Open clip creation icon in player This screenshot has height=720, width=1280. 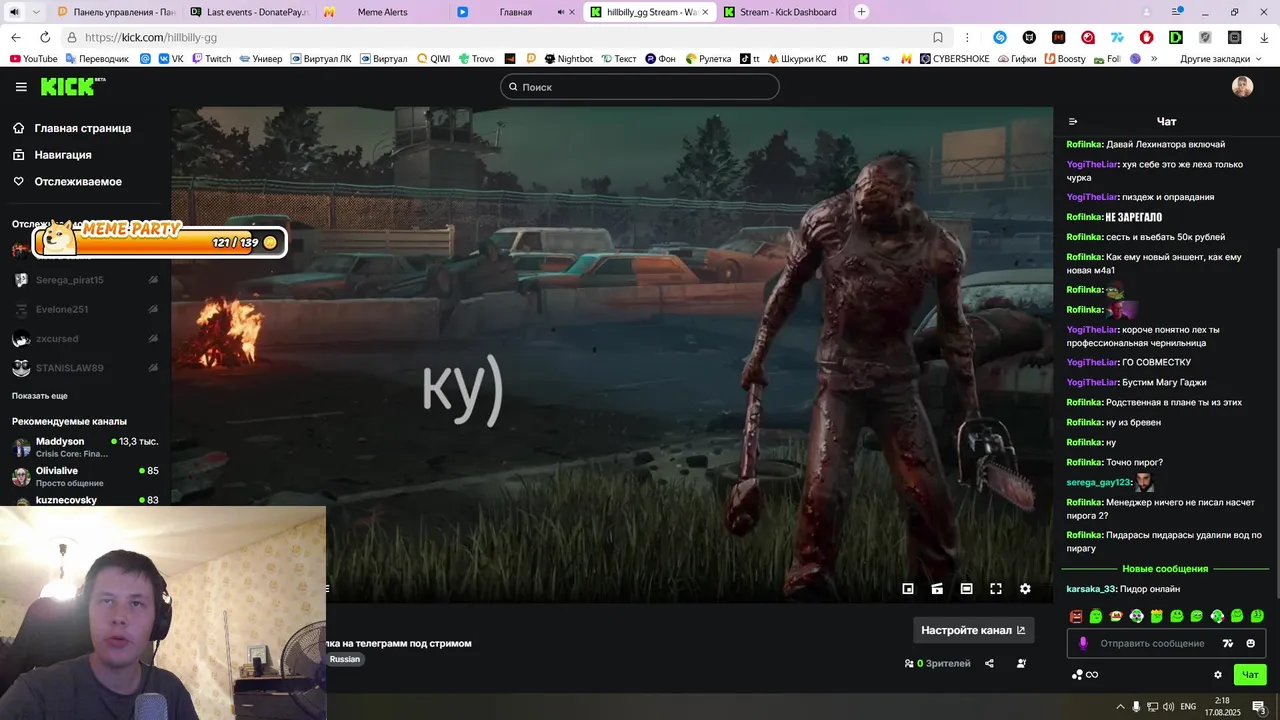(937, 589)
